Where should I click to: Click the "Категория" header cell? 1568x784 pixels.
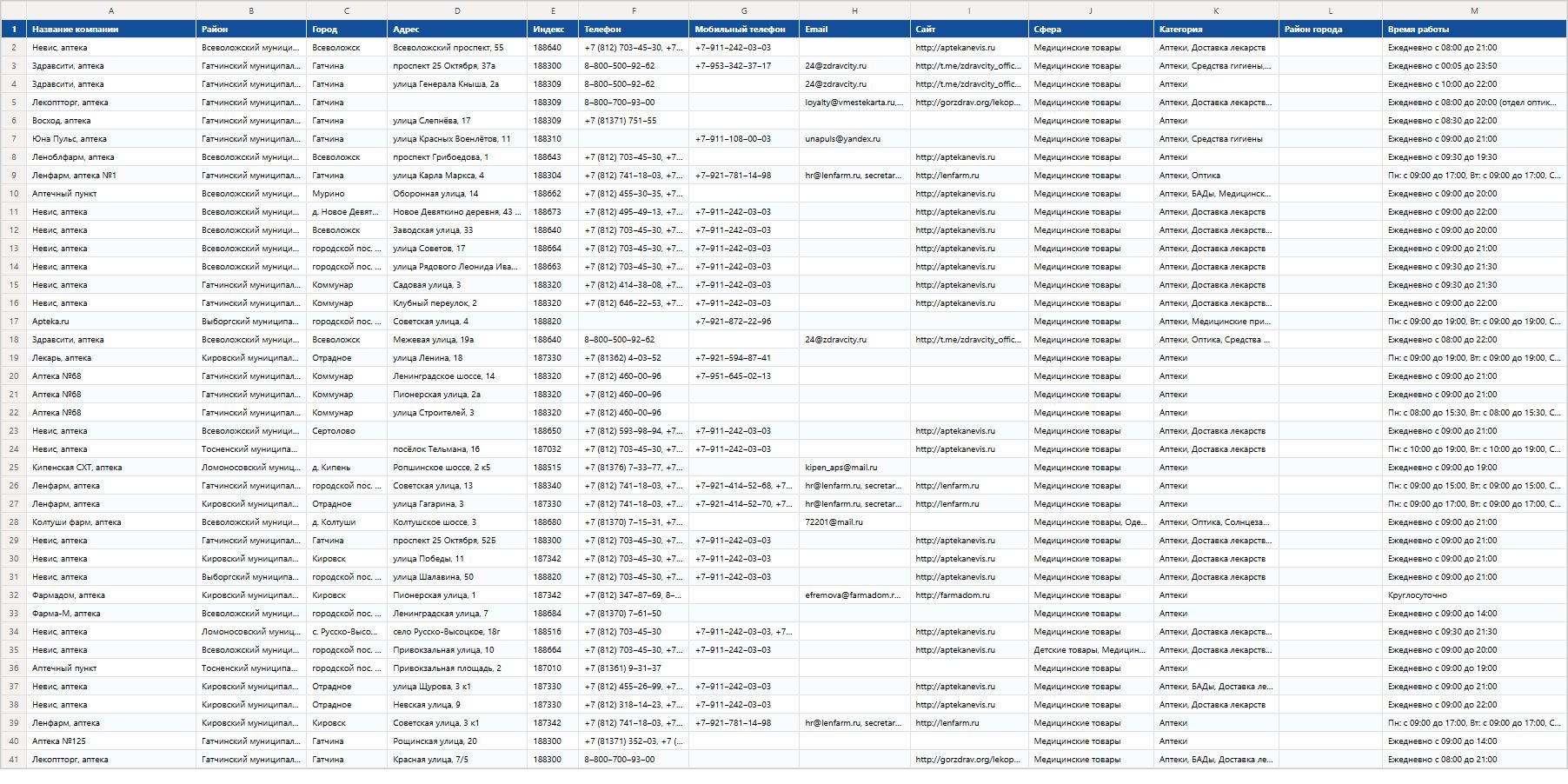(x=1216, y=30)
